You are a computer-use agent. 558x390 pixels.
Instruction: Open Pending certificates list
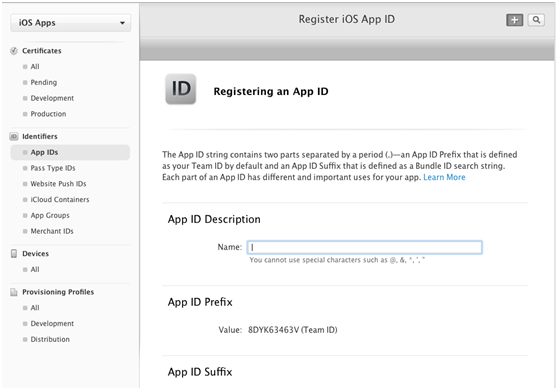tap(43, 82)
